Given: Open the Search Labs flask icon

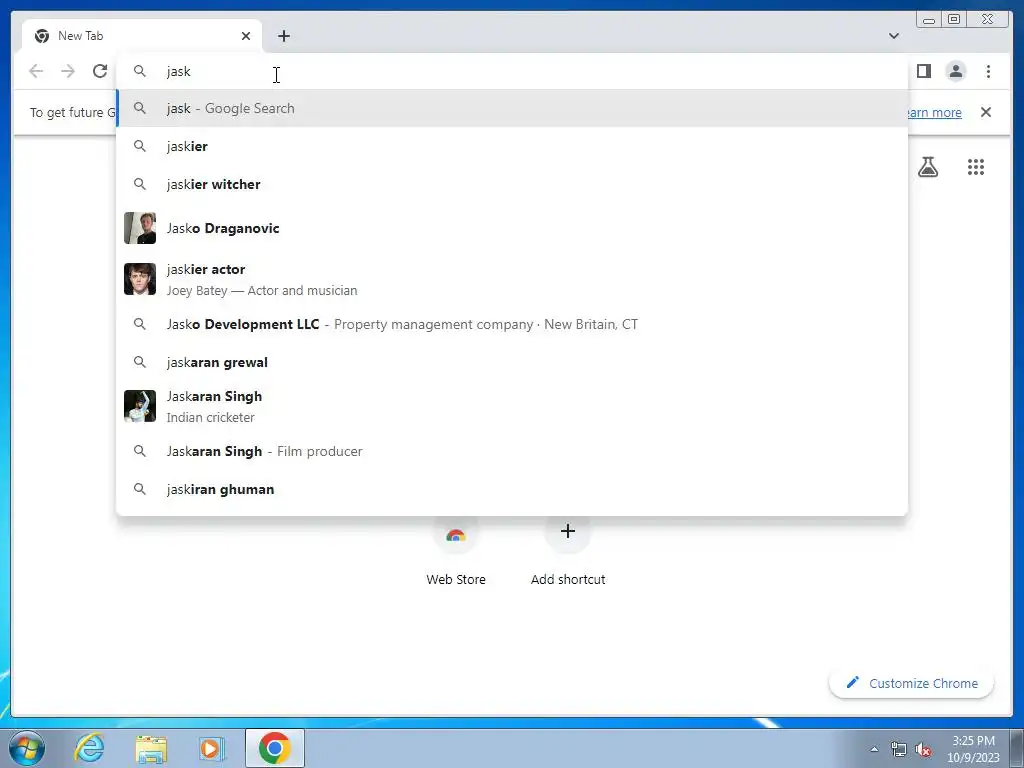Looking at the screenshot, I should pos(928,167).
